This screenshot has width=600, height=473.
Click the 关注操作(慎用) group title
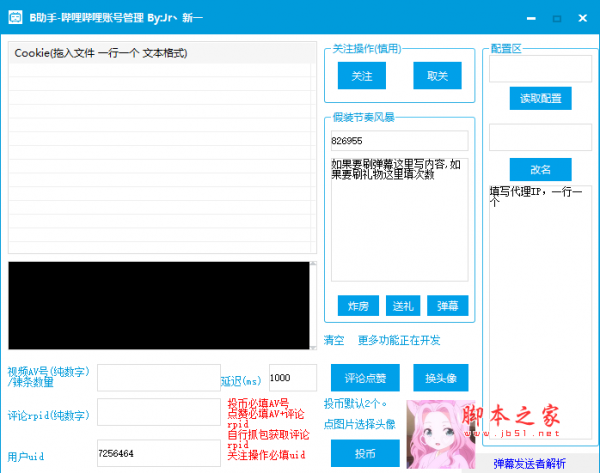[367, 49]
